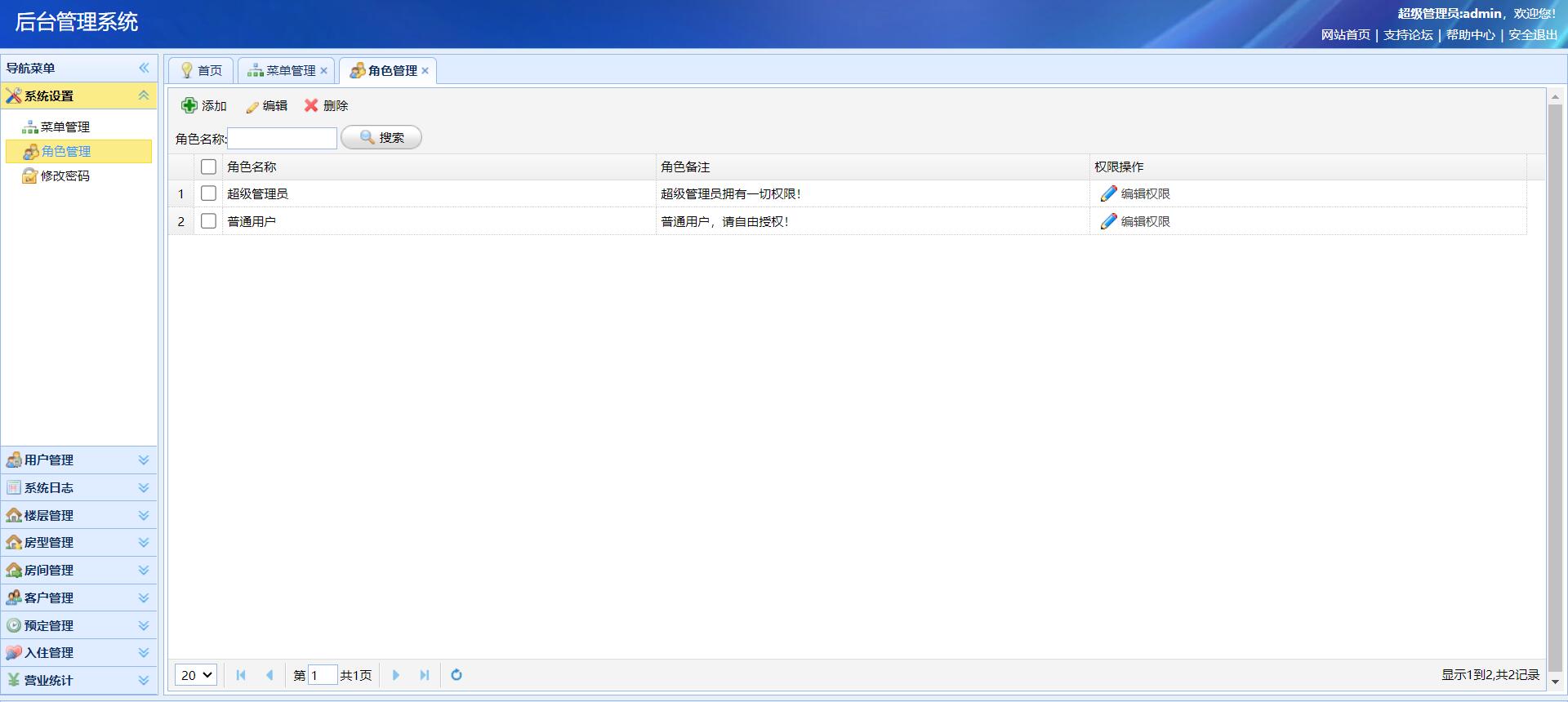Check the 超级管理员 row checkbox
The image size is (1568, 702).
point(208,193)
